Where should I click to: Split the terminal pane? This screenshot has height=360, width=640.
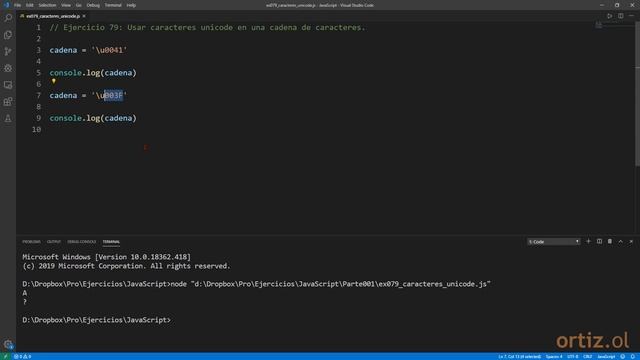pyautogui.click(x=599, y=241)
